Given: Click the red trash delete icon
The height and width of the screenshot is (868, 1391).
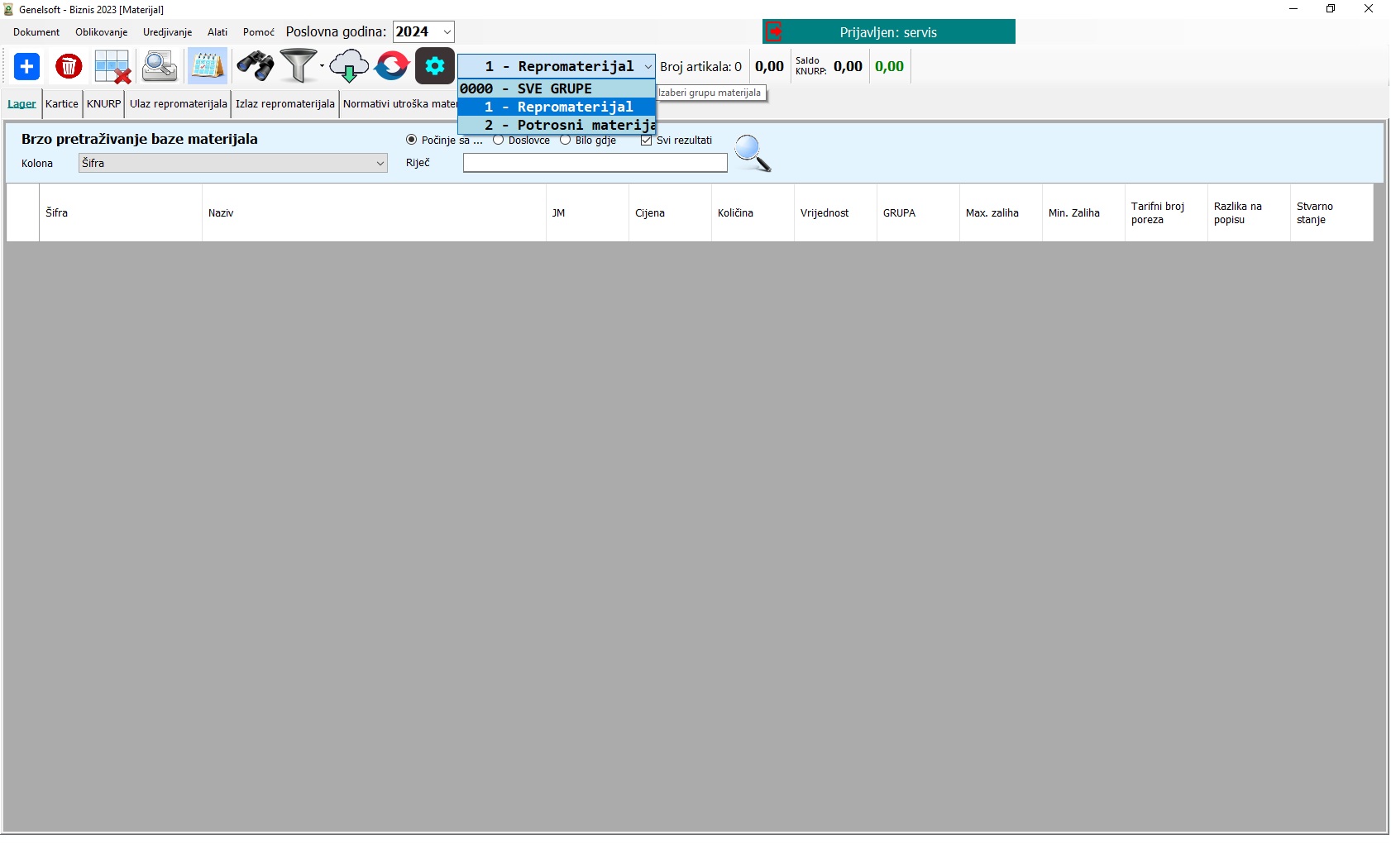Looking at the screenshot, I should pyautogui.click(x=69, y=66).
